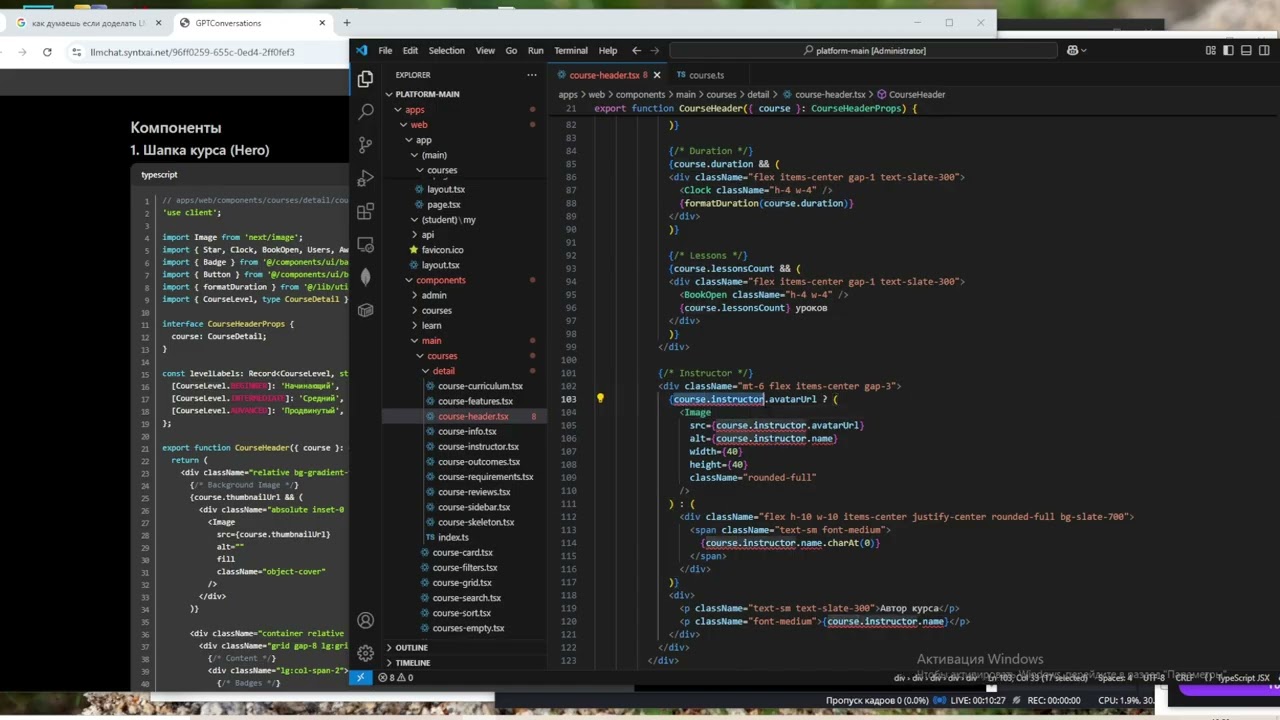Click the UTF-8 encoding in status bar
Image resolution: width=1280 pixels, height=720 pixels.
coord(1155,677)
